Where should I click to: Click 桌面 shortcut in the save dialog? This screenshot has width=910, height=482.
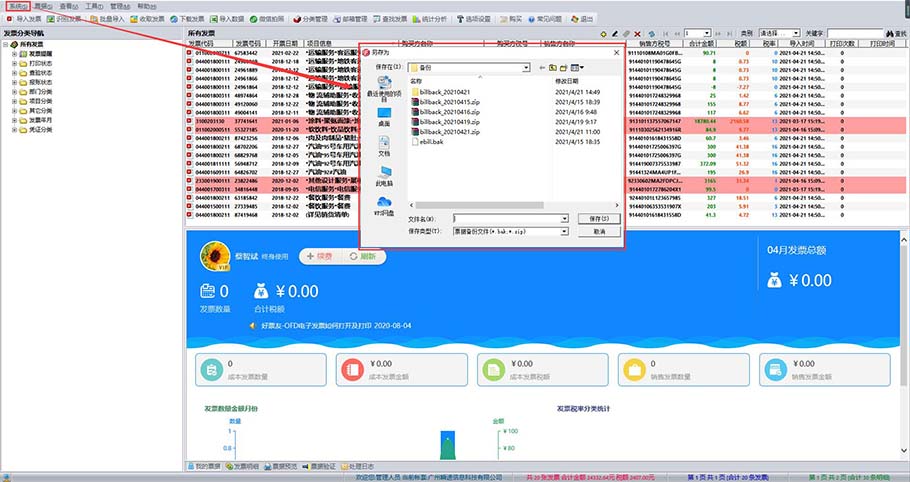[385, 119]
